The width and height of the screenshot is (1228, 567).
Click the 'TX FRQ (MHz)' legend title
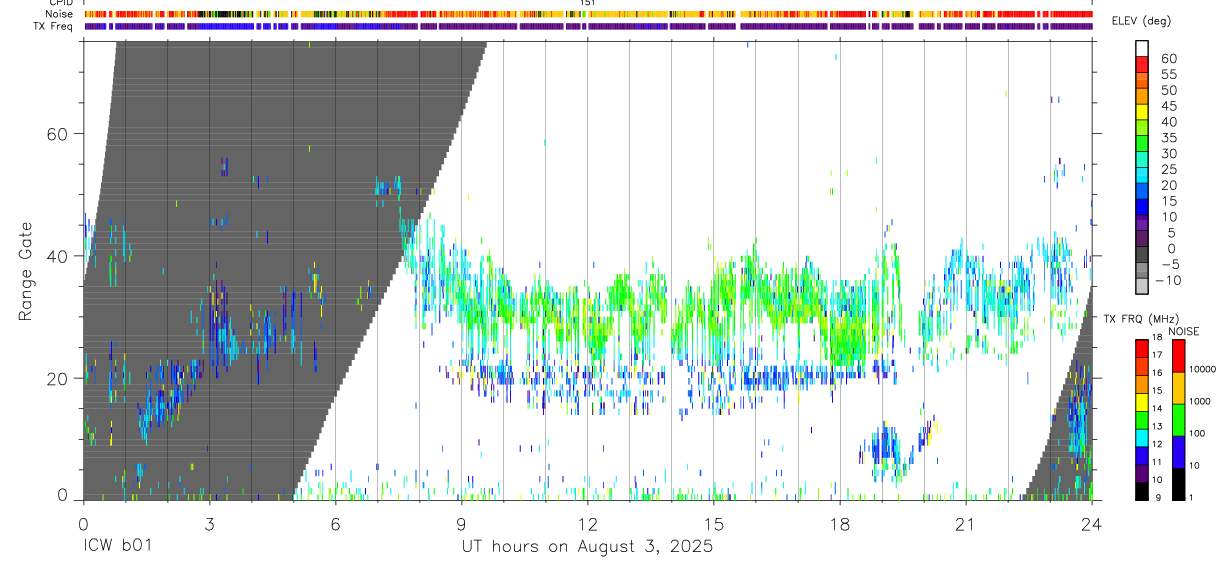[x=1140, y=318]
